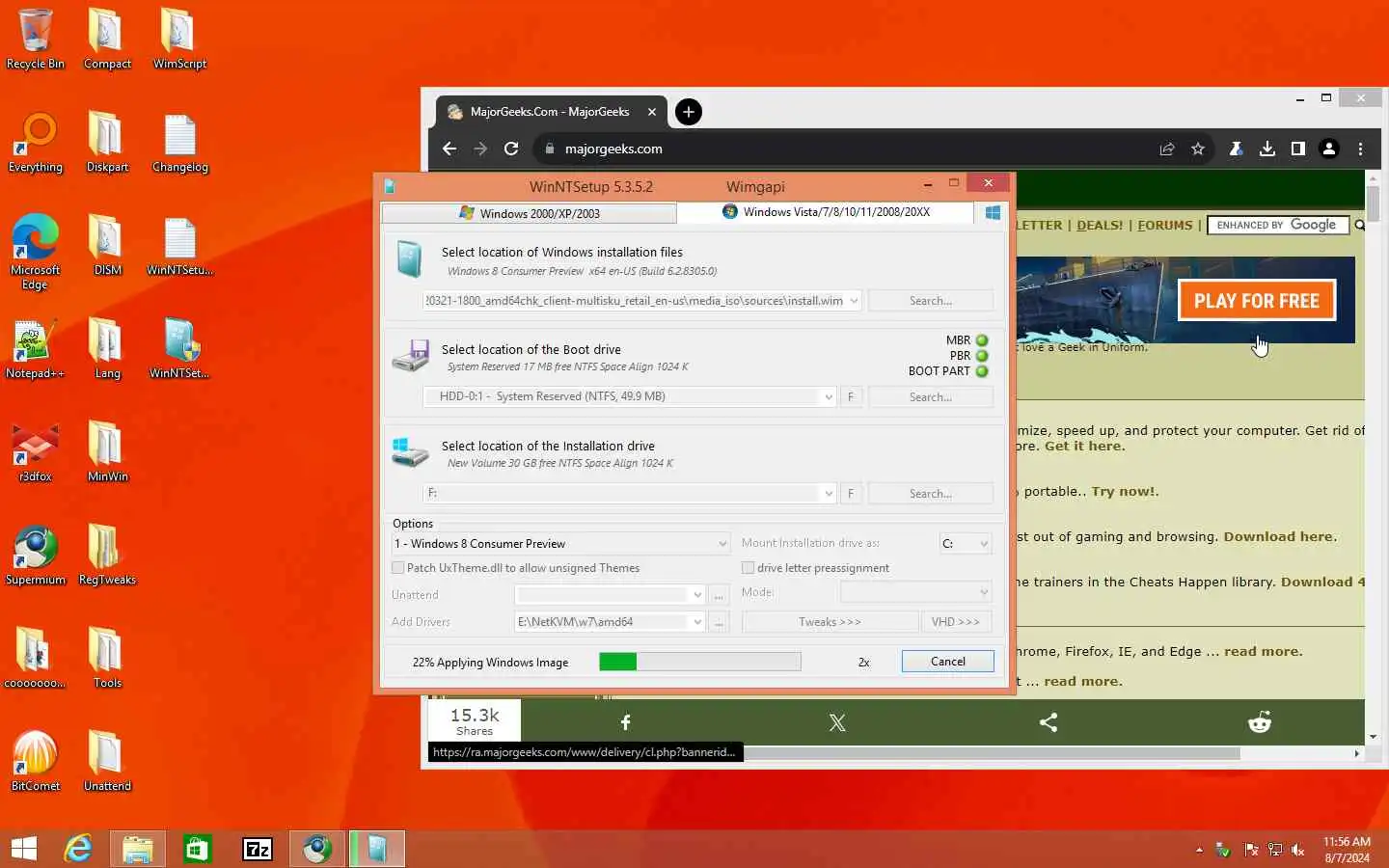Click the browser horizontal scrollbar
Image resolution: width=1389 pixels, height=868 pixels.
click(990, 753)
